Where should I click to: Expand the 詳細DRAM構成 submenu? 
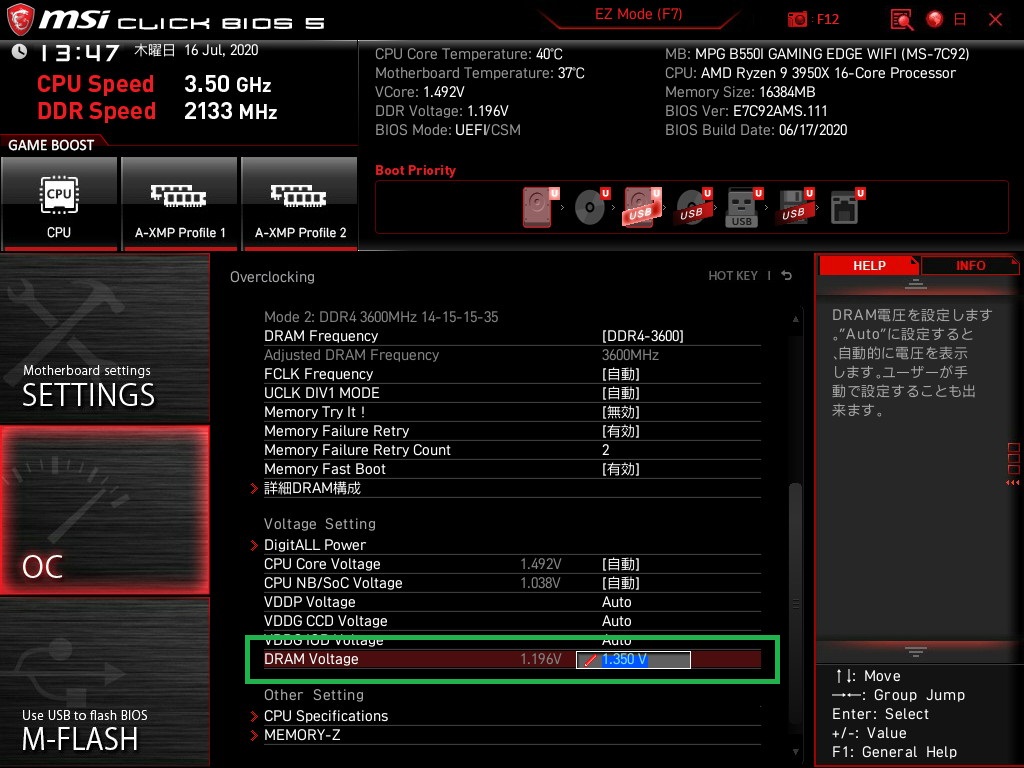pyautogui.click(x=312, y=488)
